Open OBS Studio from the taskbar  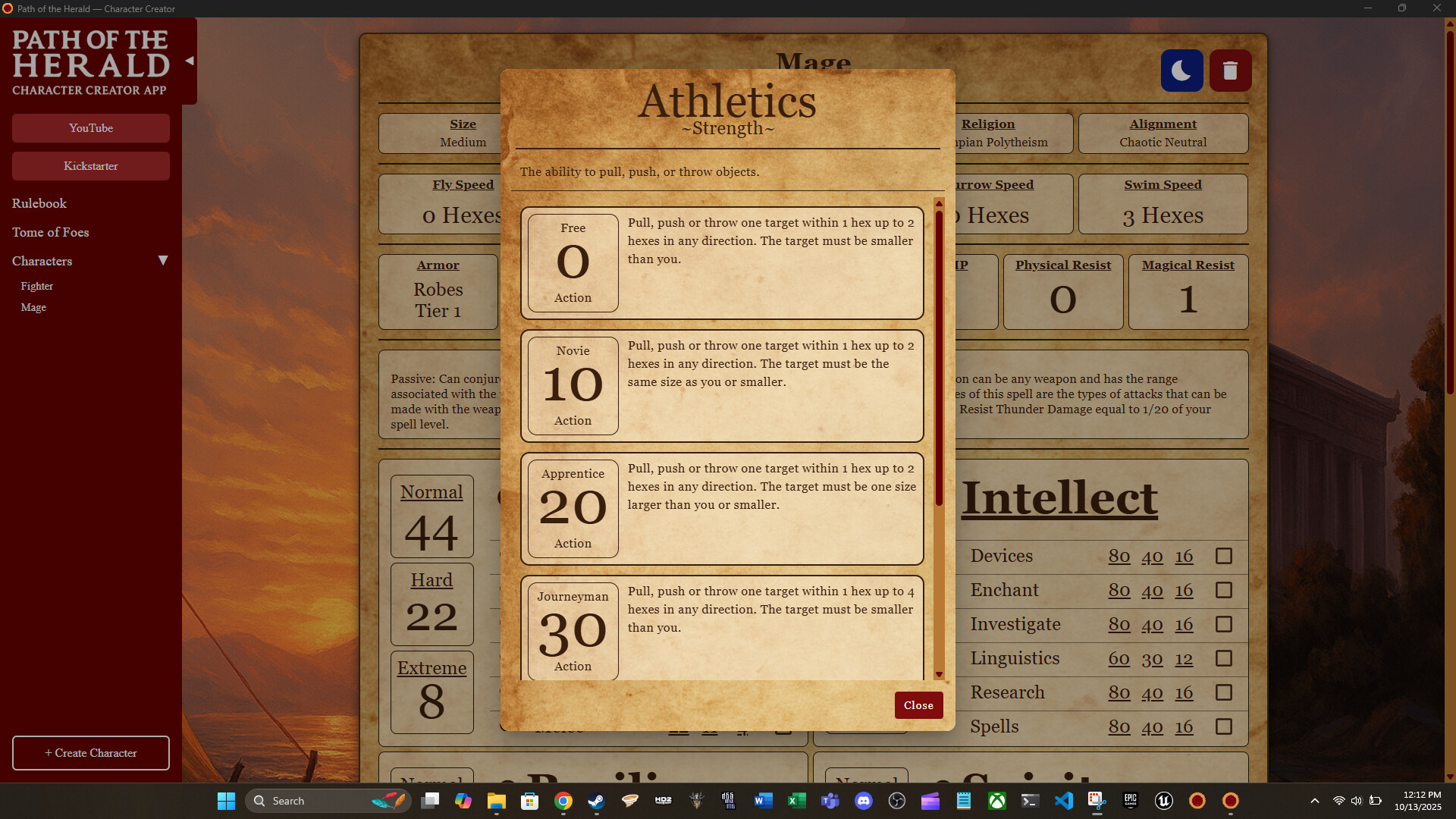pos(898,801)
